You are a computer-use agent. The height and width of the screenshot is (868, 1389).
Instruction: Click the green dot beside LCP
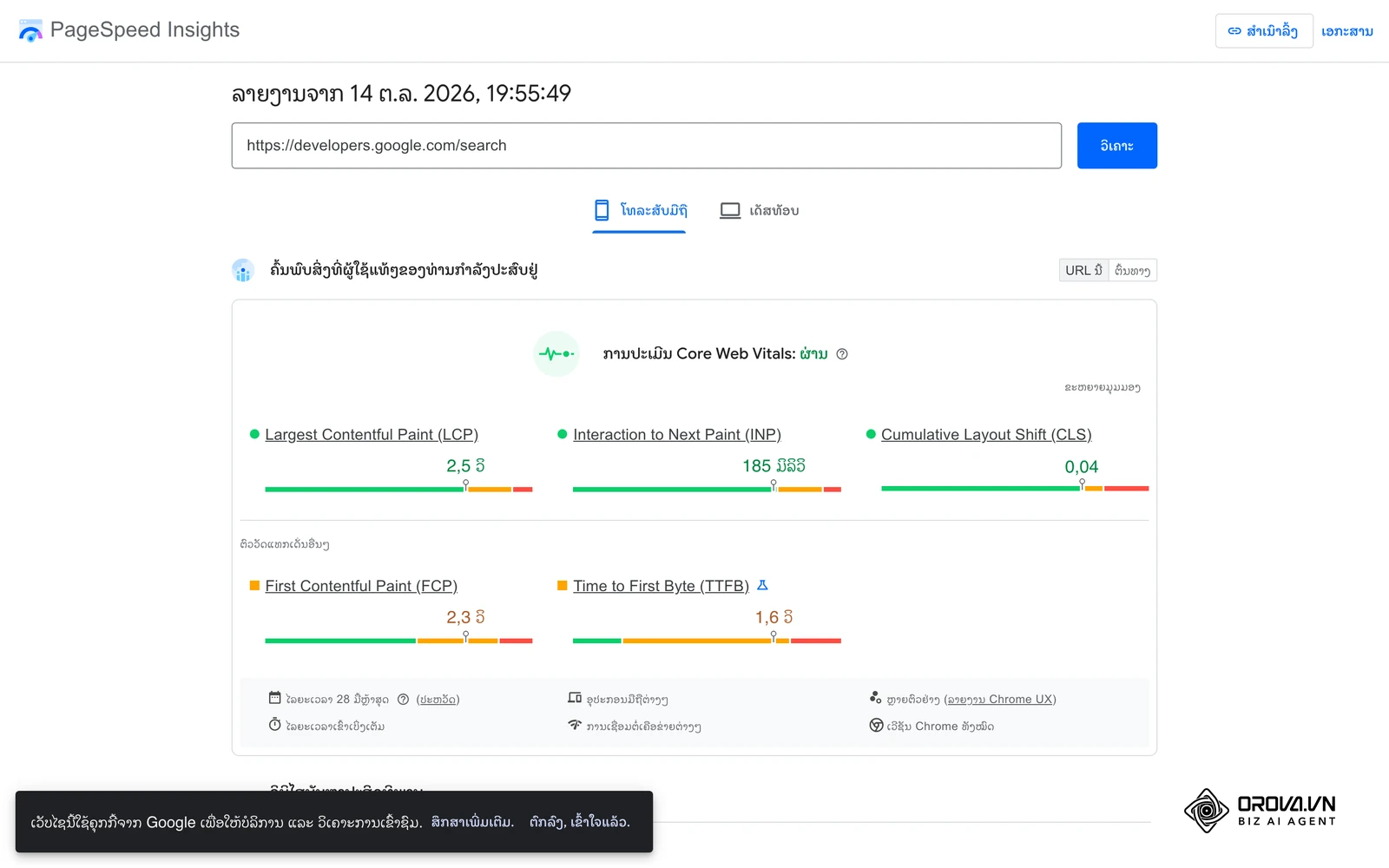254,434
